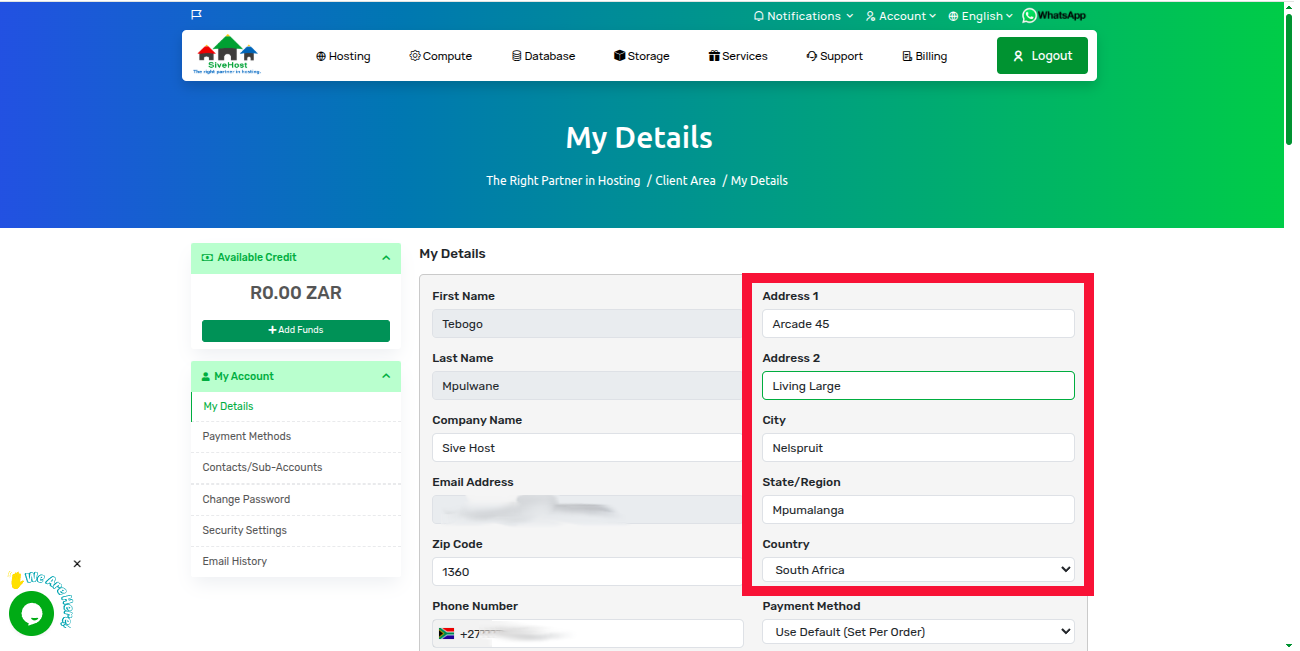Click the Database cylinder icon

point(516,56)
